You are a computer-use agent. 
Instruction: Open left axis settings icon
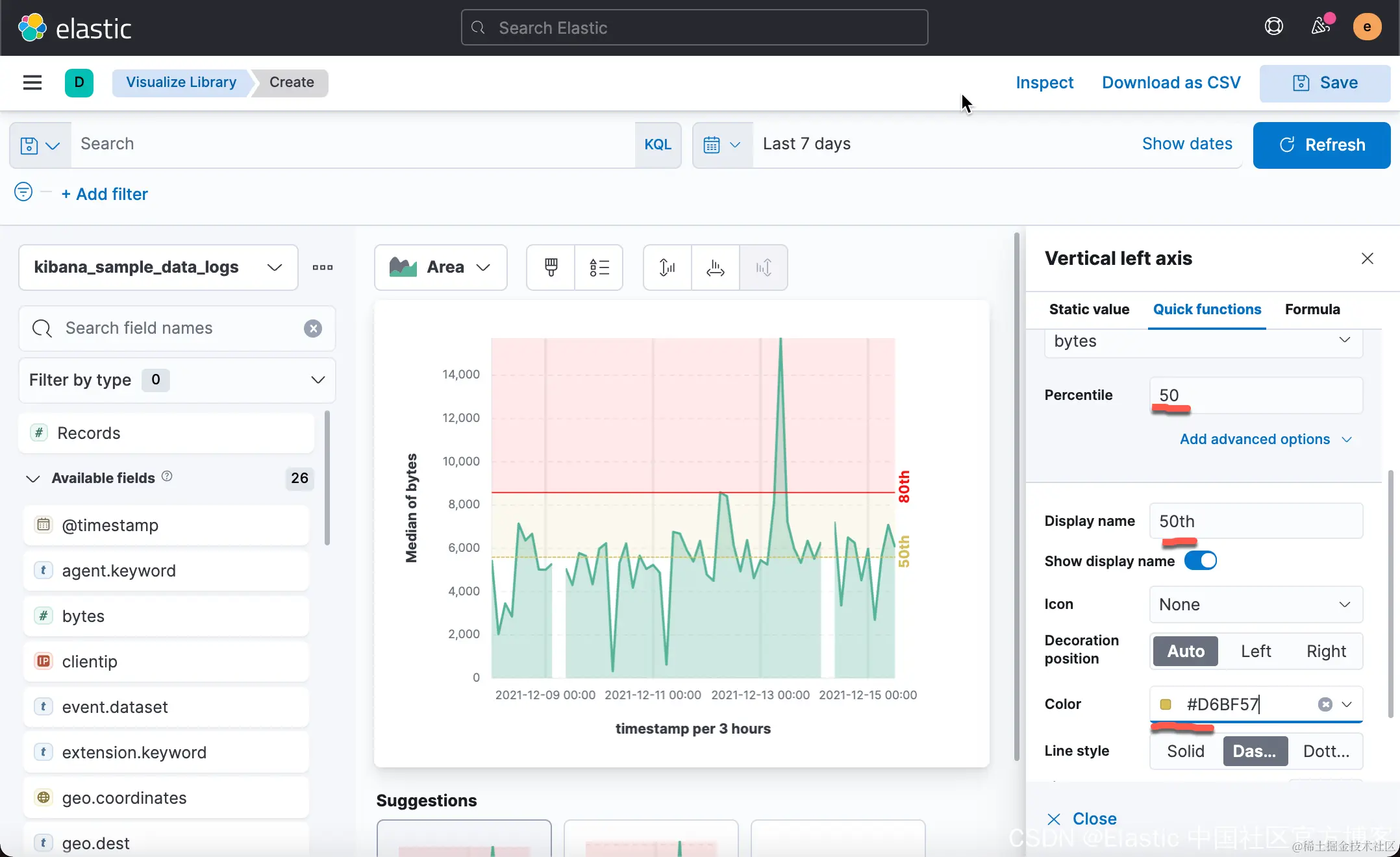point(667,267)
